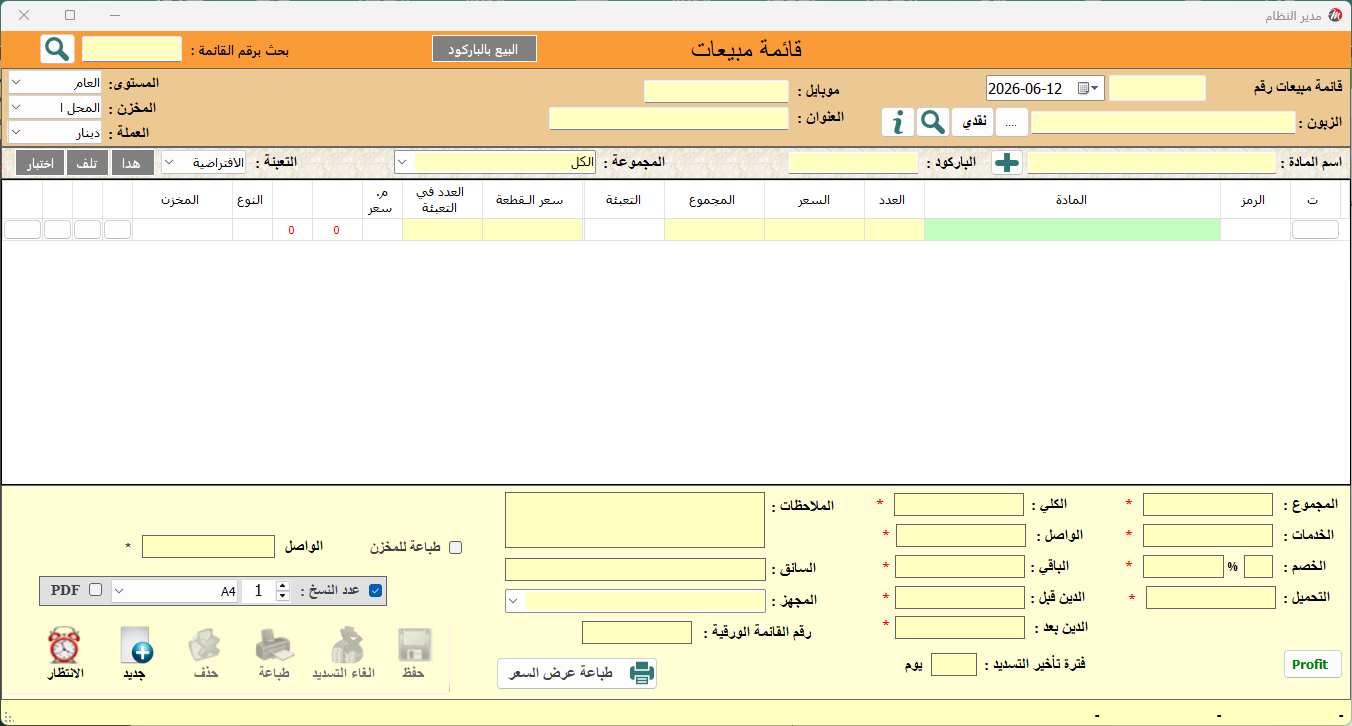
Task: Click the الخدمات field
Action: (1208, 536)
